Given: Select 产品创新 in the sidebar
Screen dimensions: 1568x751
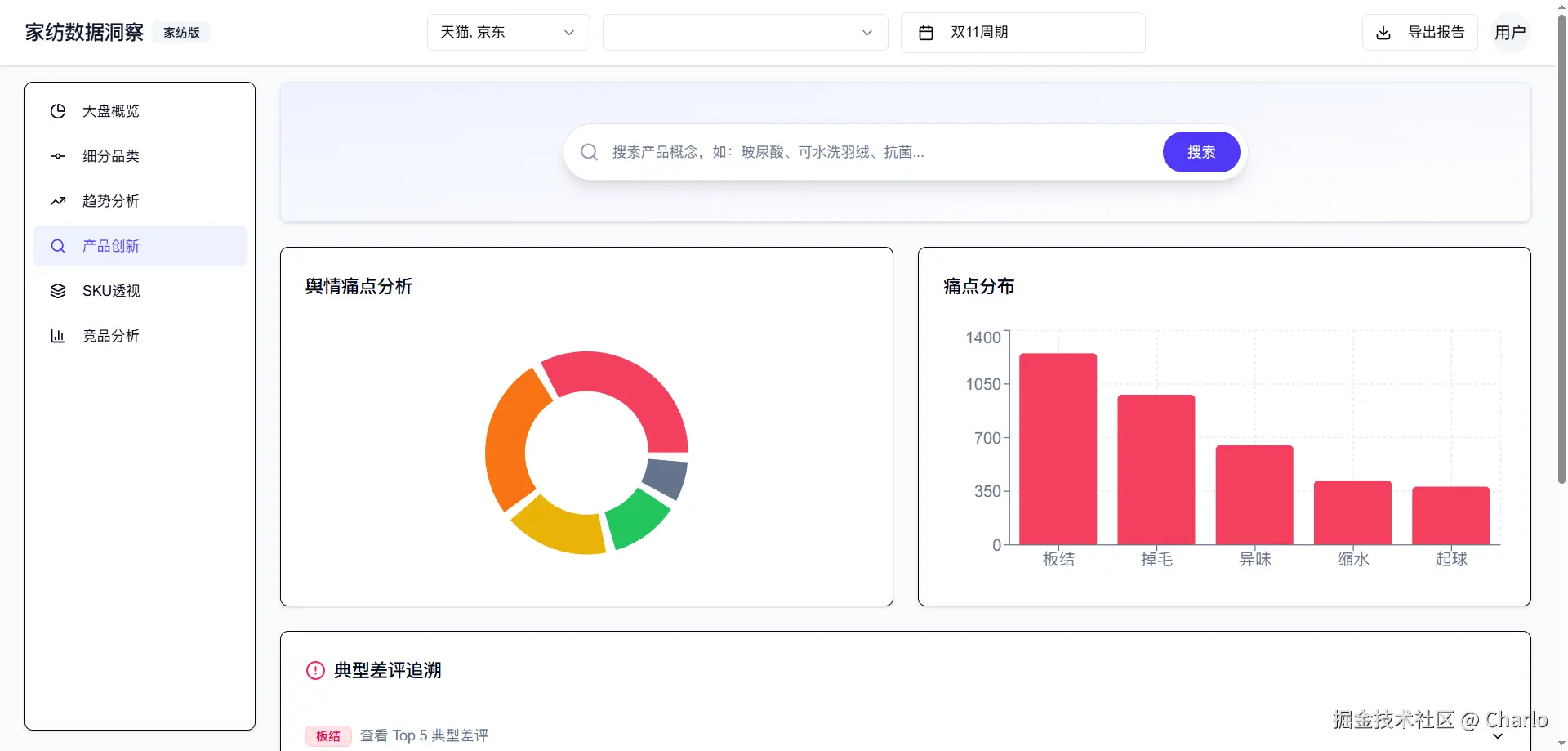Looking at the screenshot, I should 140,246.
